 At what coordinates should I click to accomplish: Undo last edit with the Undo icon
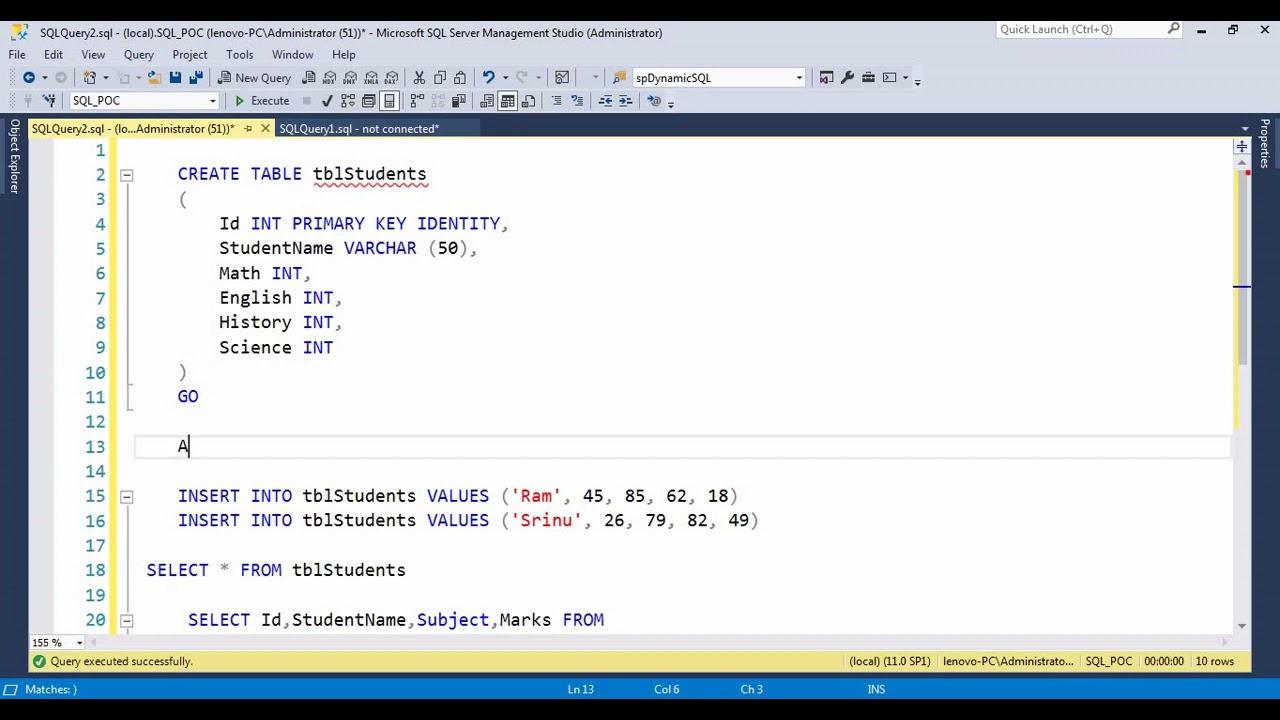pyautogui.click(x=488, y=77)
